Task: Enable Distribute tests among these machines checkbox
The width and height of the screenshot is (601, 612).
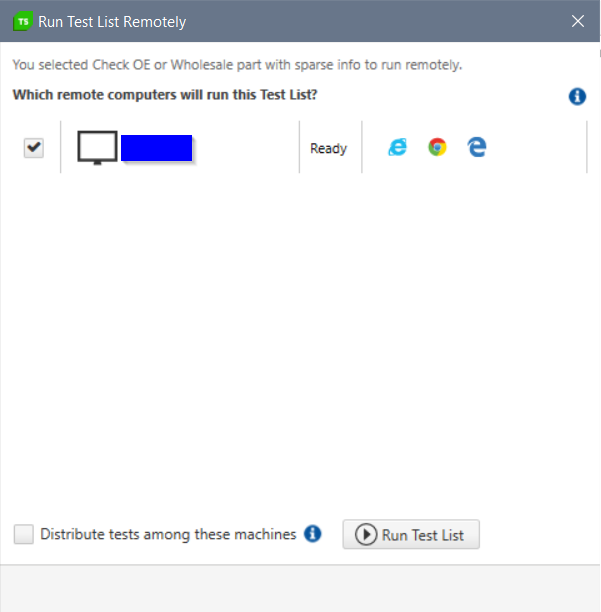Action: pos(24,535)
